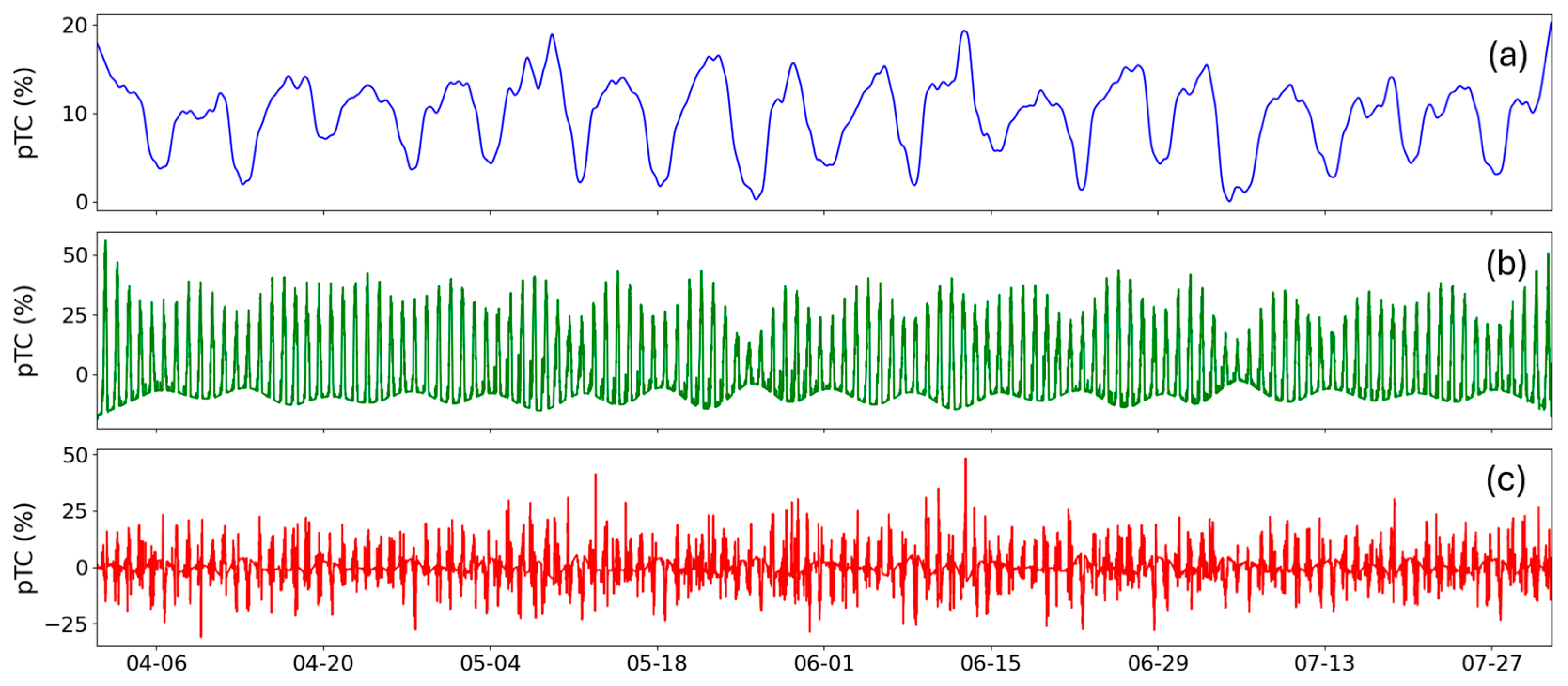Click the red plot's pTC (%) axis label
Image resolution: width=1568 pixels, height=686 pixels.
[25, 548]
